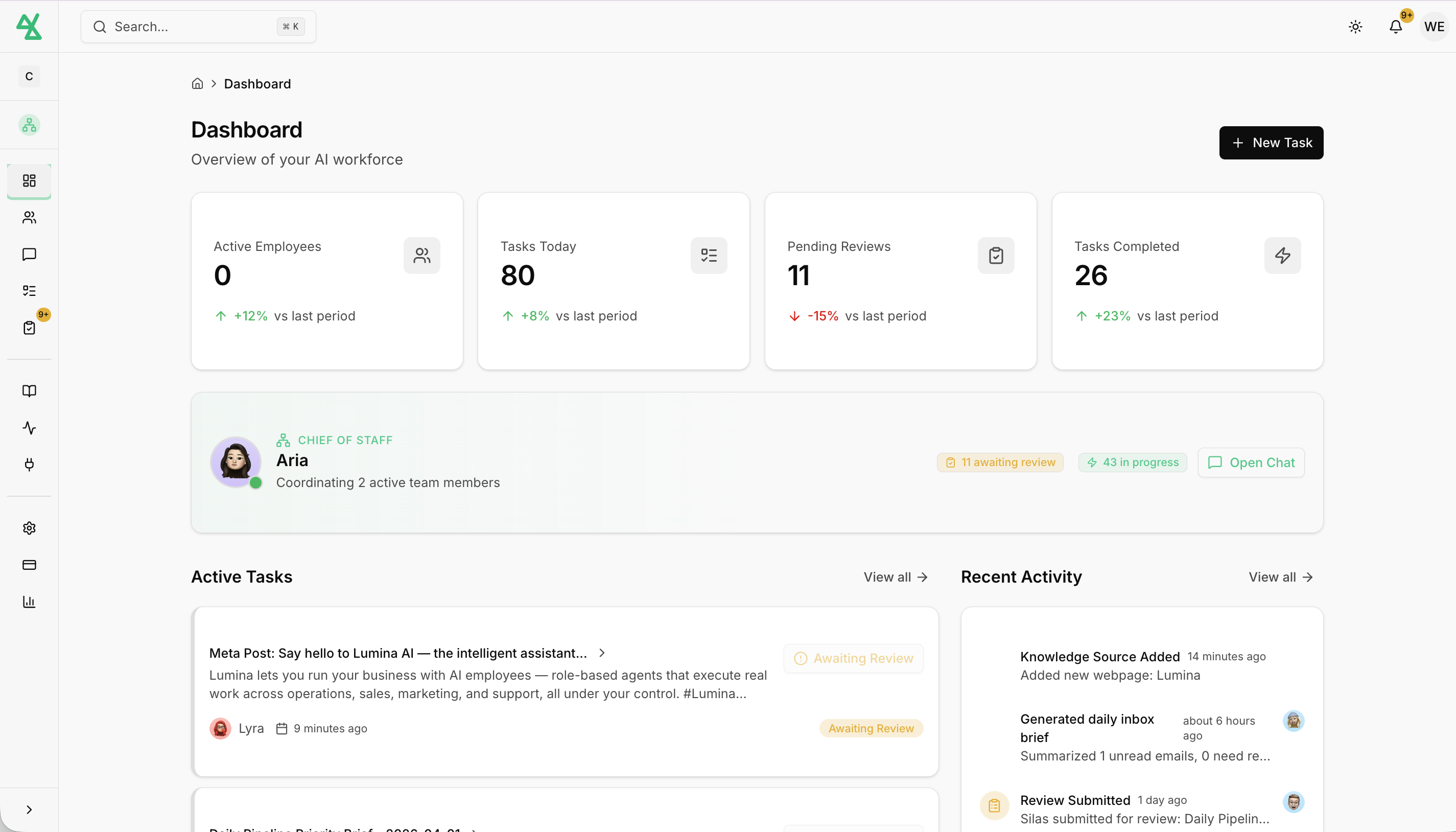Open the Analytics chart sidebar icon
The width and height of the screenshot is (1456, 832).
pos(29,601)
